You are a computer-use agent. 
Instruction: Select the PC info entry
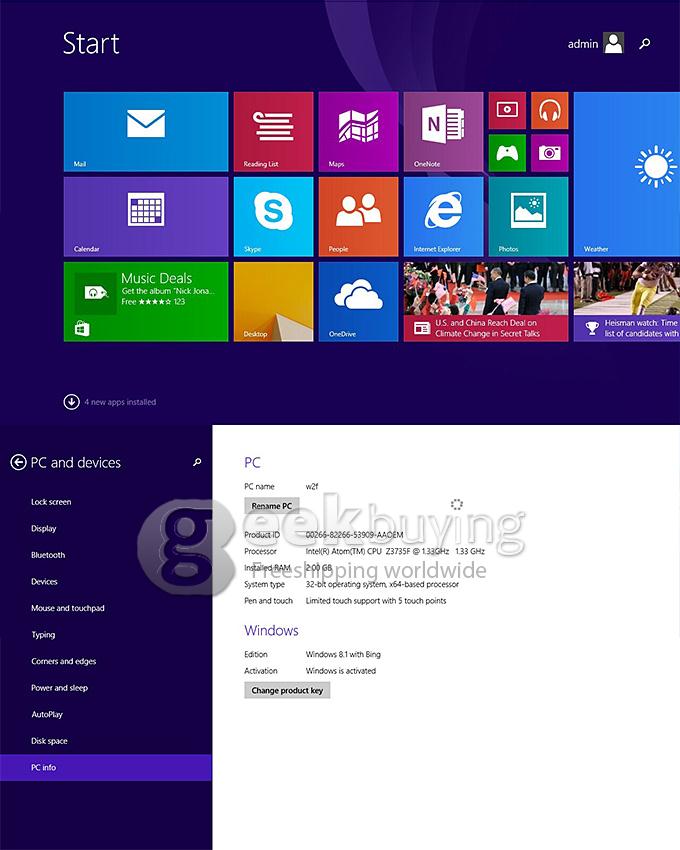coord(106,768)
